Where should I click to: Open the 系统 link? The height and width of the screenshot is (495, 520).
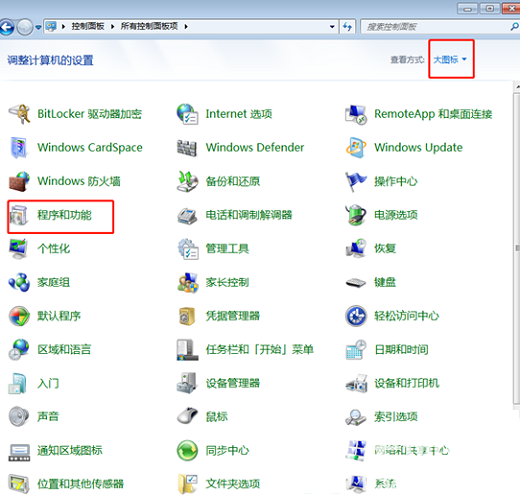point(385,484)
